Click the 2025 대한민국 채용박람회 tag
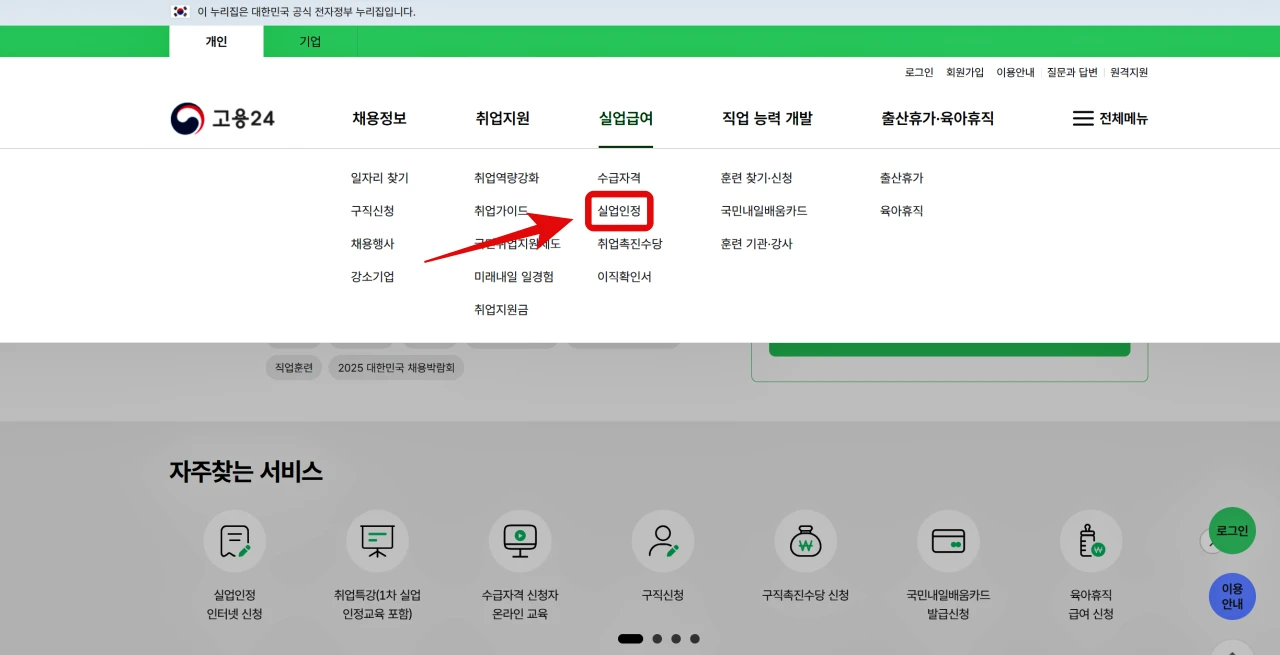 [395, 367]
